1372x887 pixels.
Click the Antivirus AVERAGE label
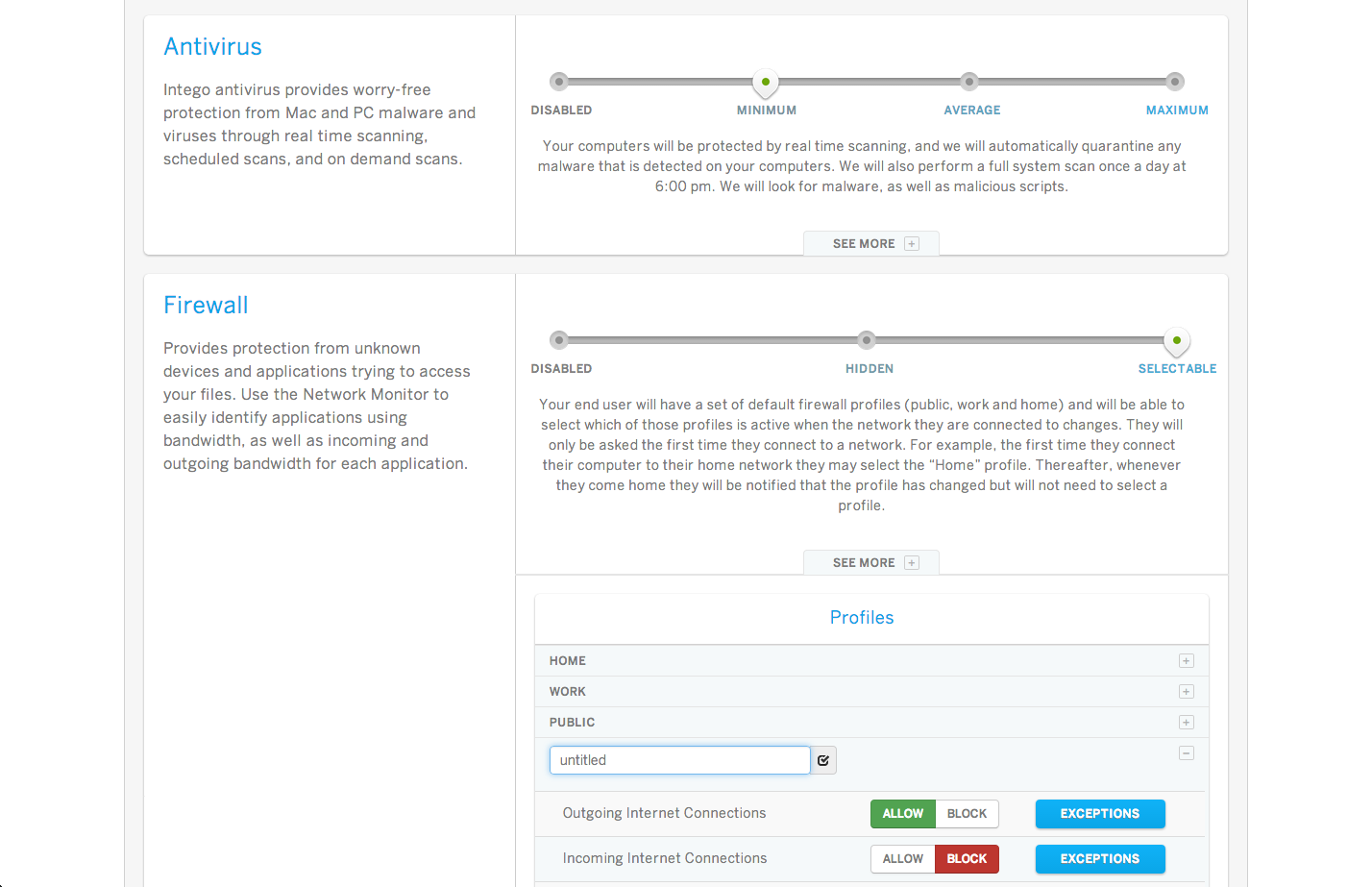pyautogui.click(x=972, y=111)
